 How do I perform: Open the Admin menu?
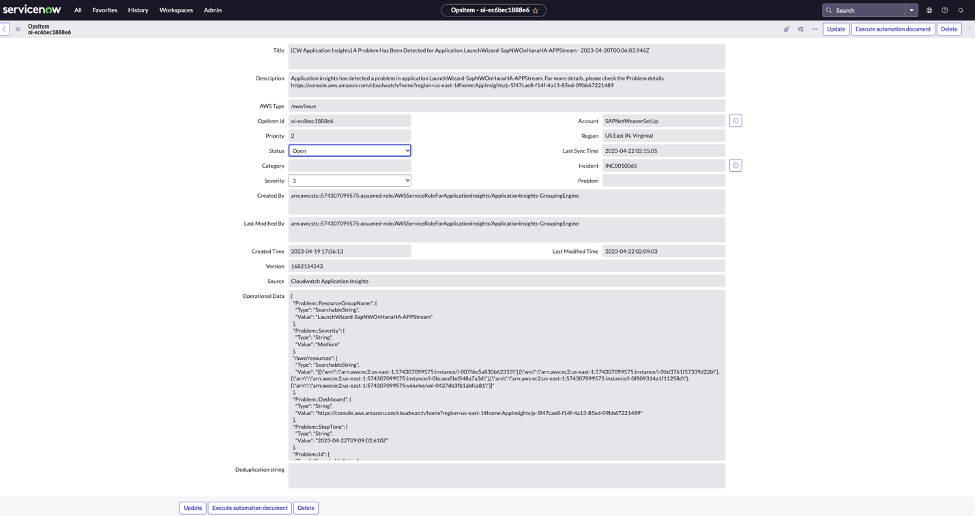pos(212,11)
